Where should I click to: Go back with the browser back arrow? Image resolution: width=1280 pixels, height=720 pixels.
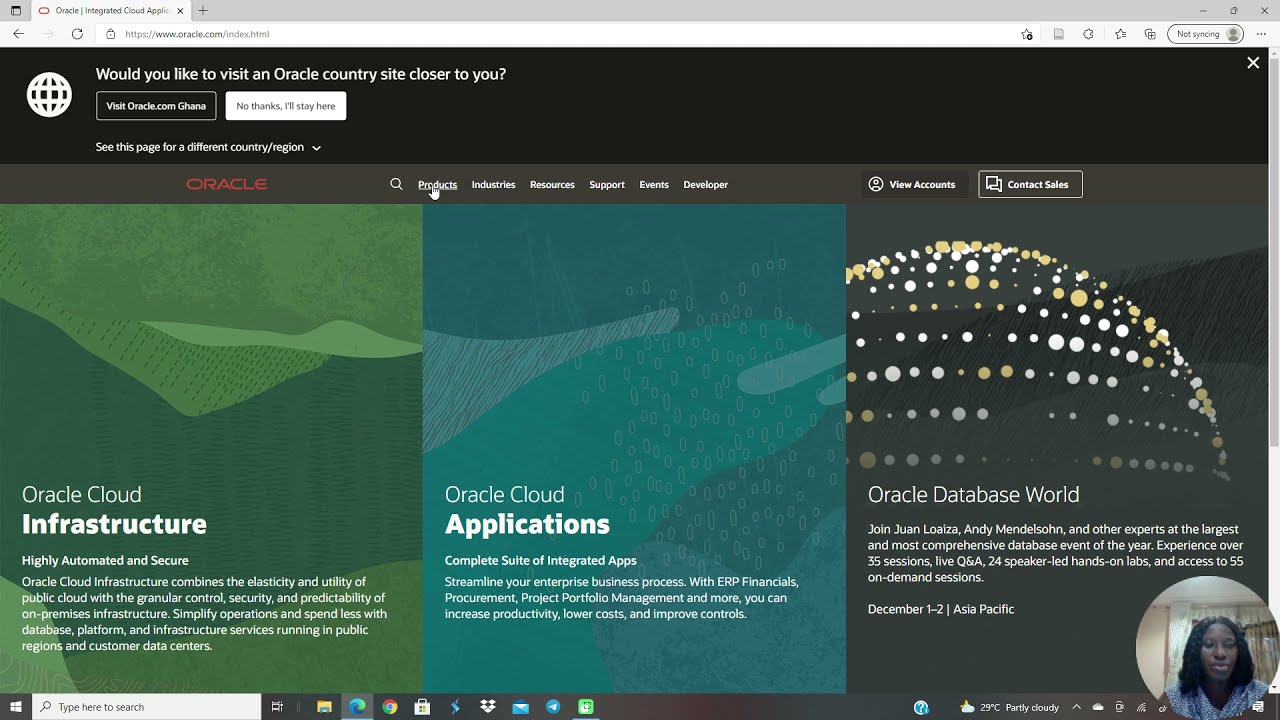pos(18,34)
